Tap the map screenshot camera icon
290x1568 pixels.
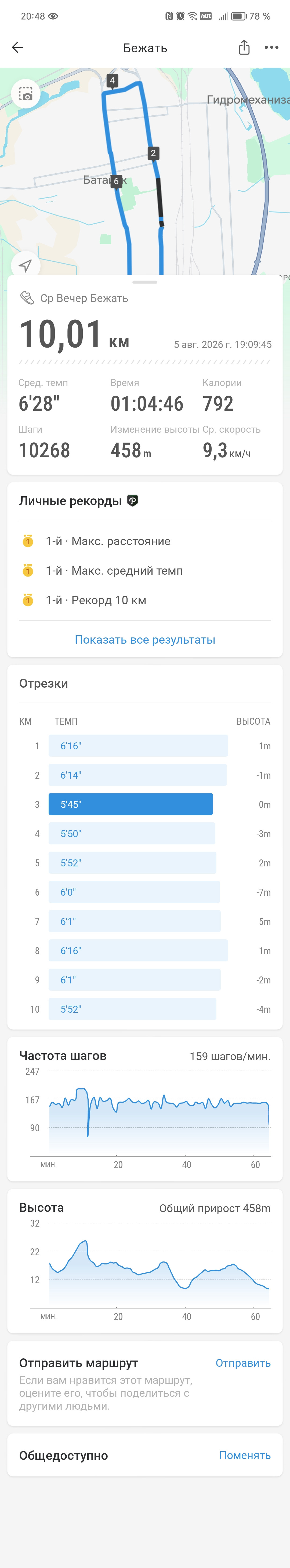26,94
